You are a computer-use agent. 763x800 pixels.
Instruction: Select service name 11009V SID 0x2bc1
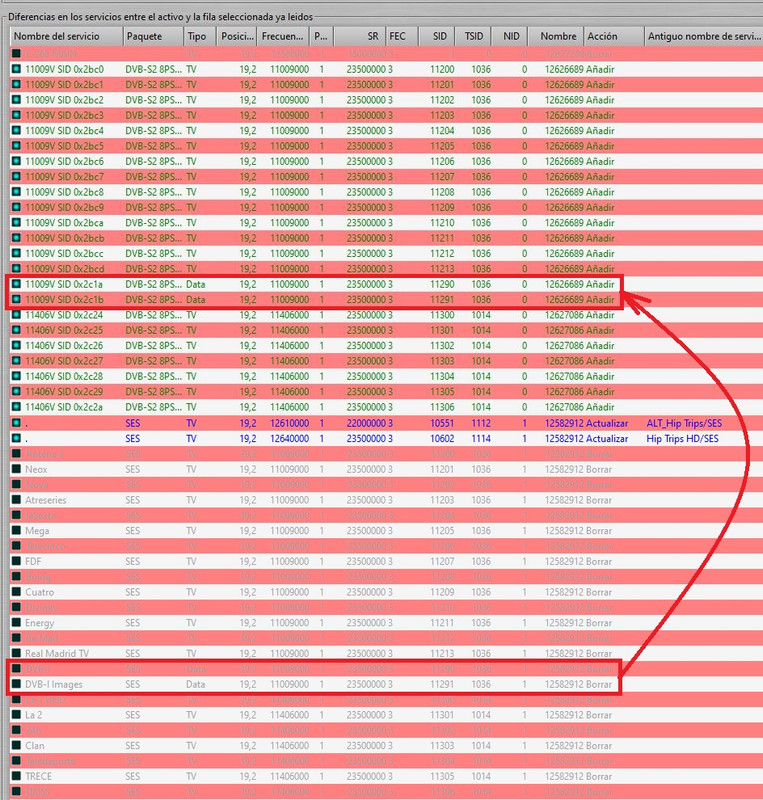(64, 84)
